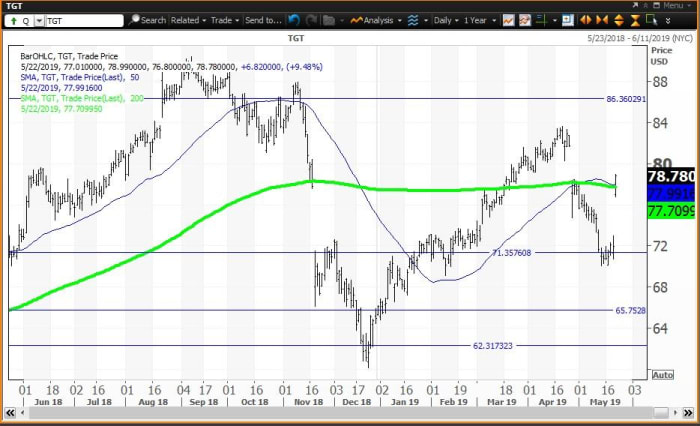This screenshot has width=700, height=426.
Task: Toggle the favorite star icon
Action: 647,5
